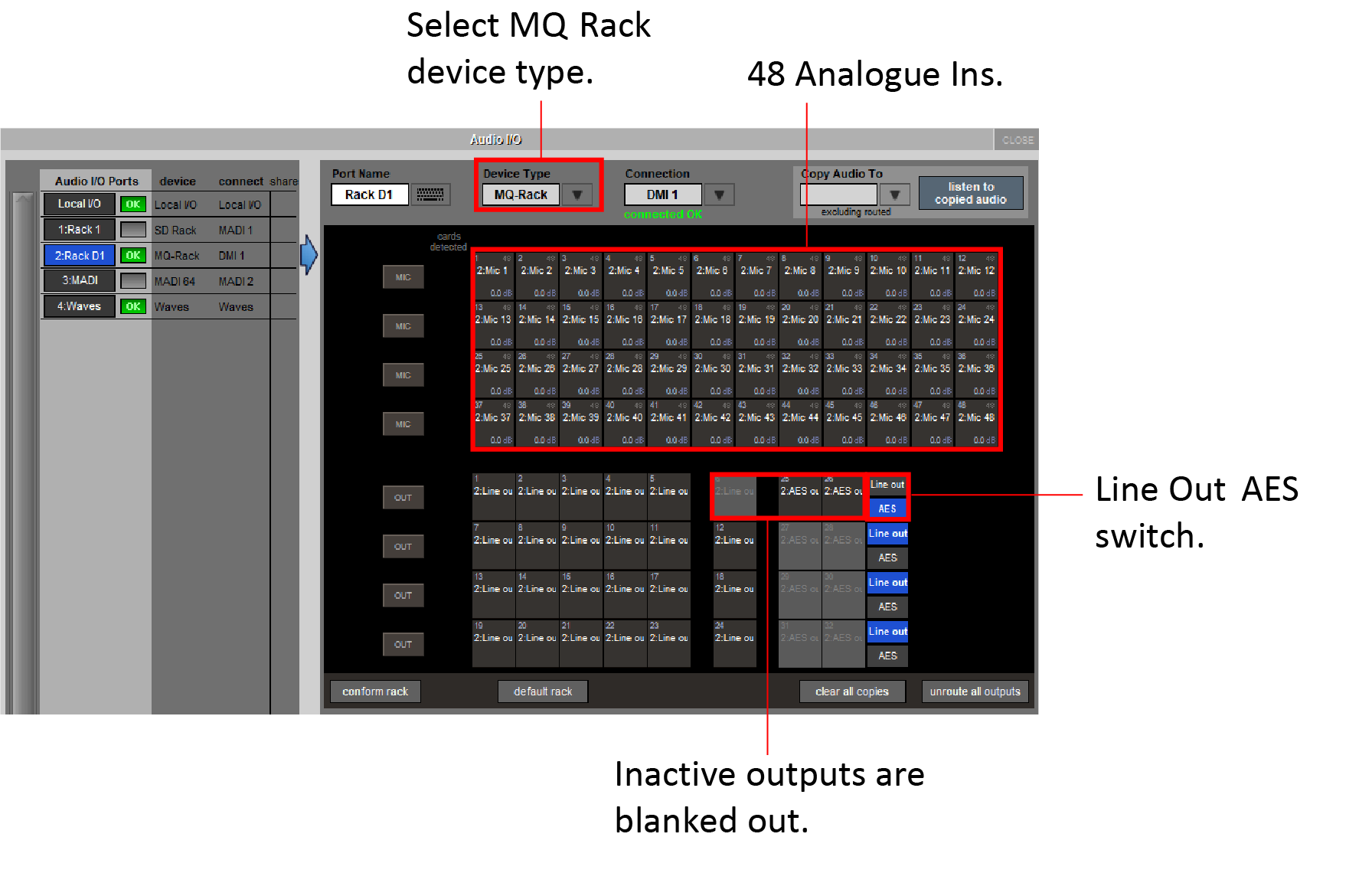This screenshot has width=1372, height=873.
Task: Open the Device Type dropdown
Action: tap(577, 195)
